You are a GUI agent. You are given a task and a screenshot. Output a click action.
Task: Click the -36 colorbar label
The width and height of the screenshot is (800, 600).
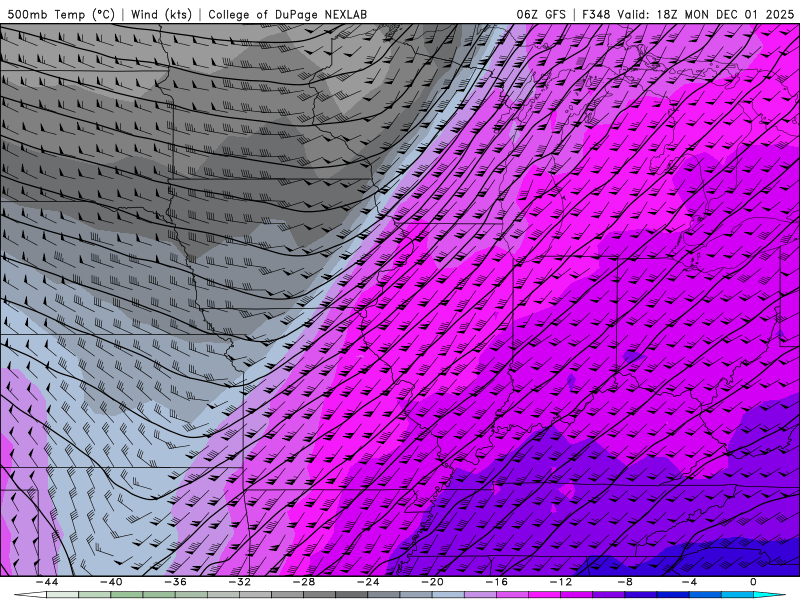click(x=175, y=582)
